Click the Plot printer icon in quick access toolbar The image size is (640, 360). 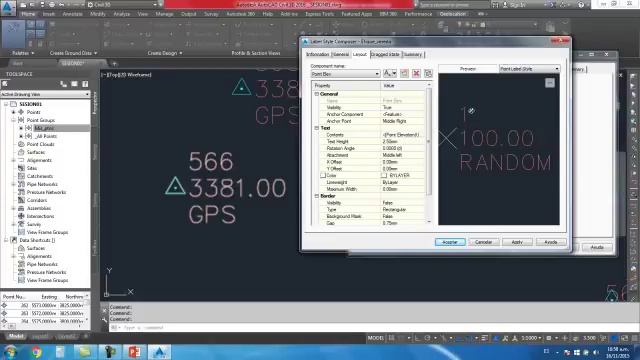pyautogui.click(x=52, y=5)
